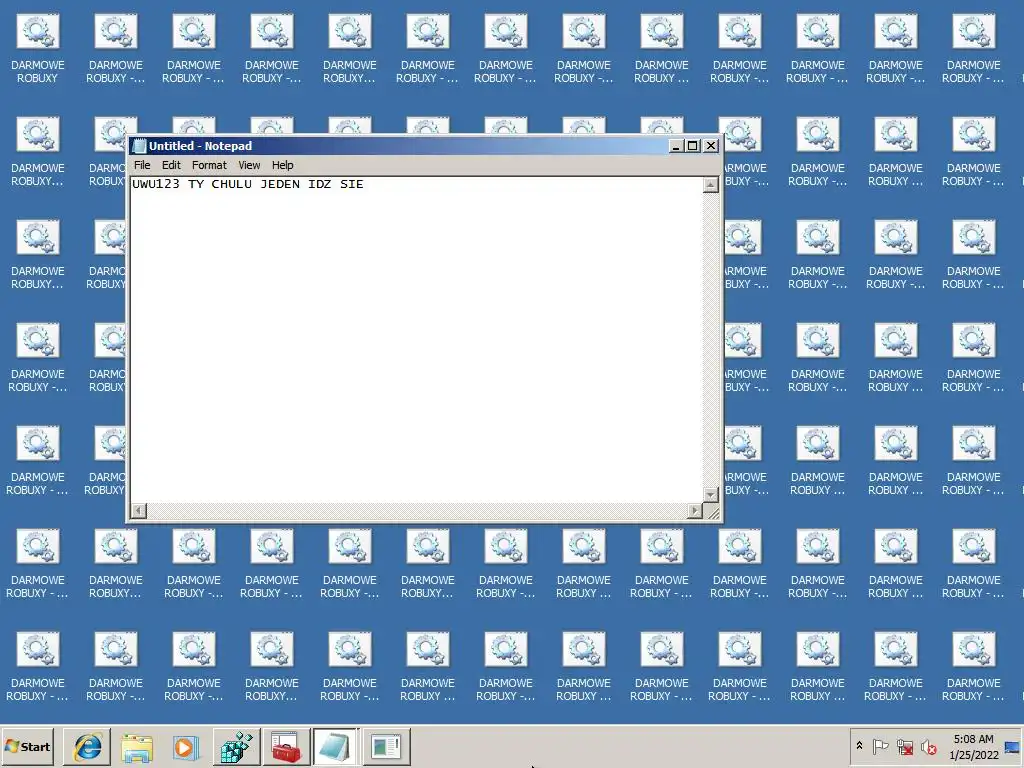Open the Registry Editor cubes icon in taskbar
The height and width of the screenshot is (768, 1024).
(x=236, y=747)
